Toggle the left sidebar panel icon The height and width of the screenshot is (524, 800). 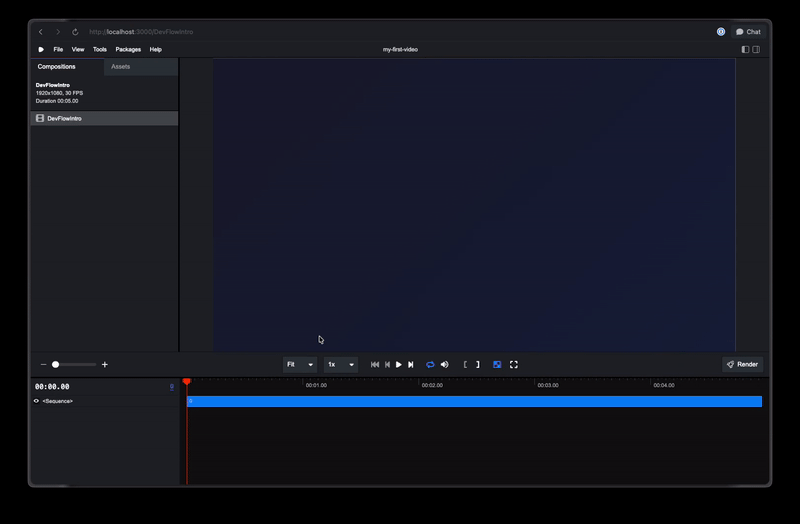[x=745, y=49]
